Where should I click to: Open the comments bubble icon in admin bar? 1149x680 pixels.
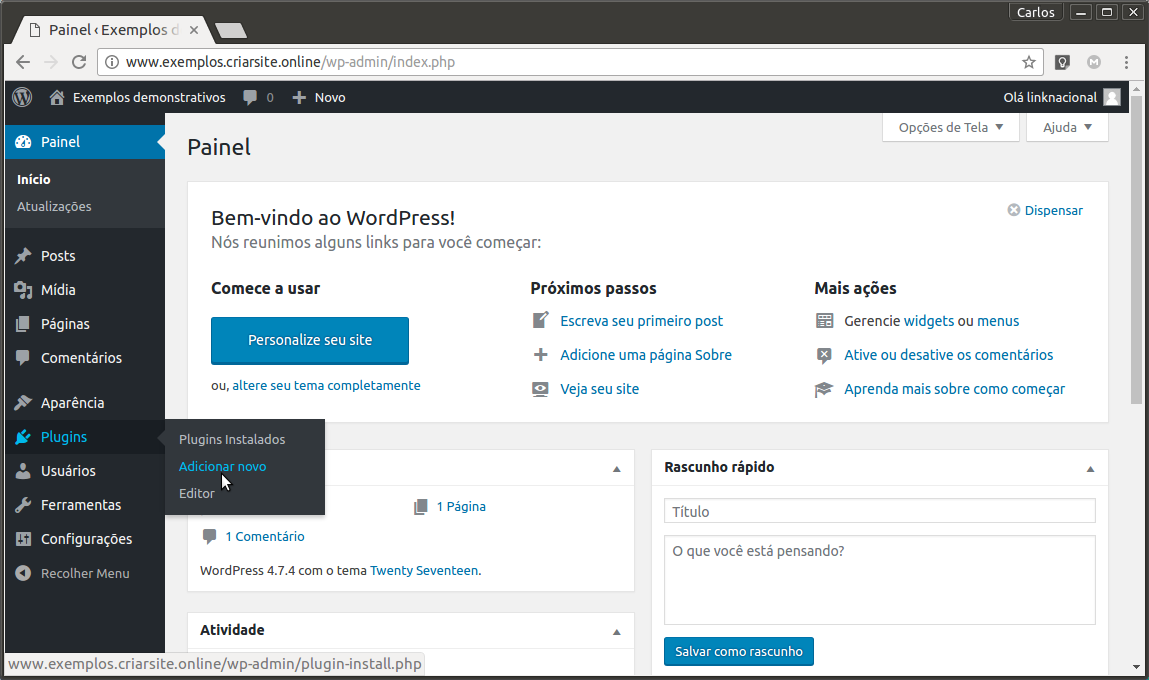tap(249, 98)
